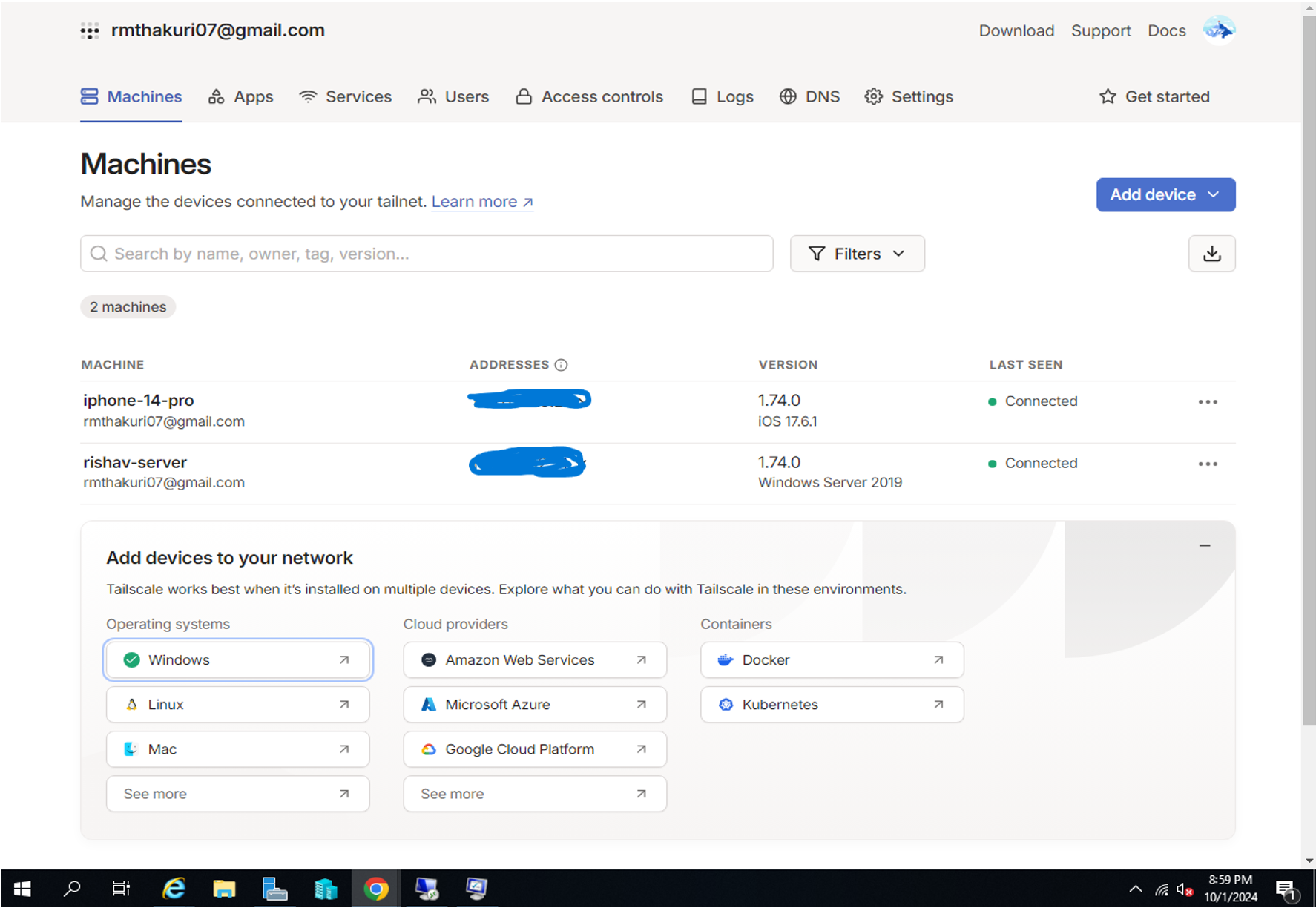Click See more under Cloud providers
This screenshot has width=1316, height=908.
click(535, 794)
